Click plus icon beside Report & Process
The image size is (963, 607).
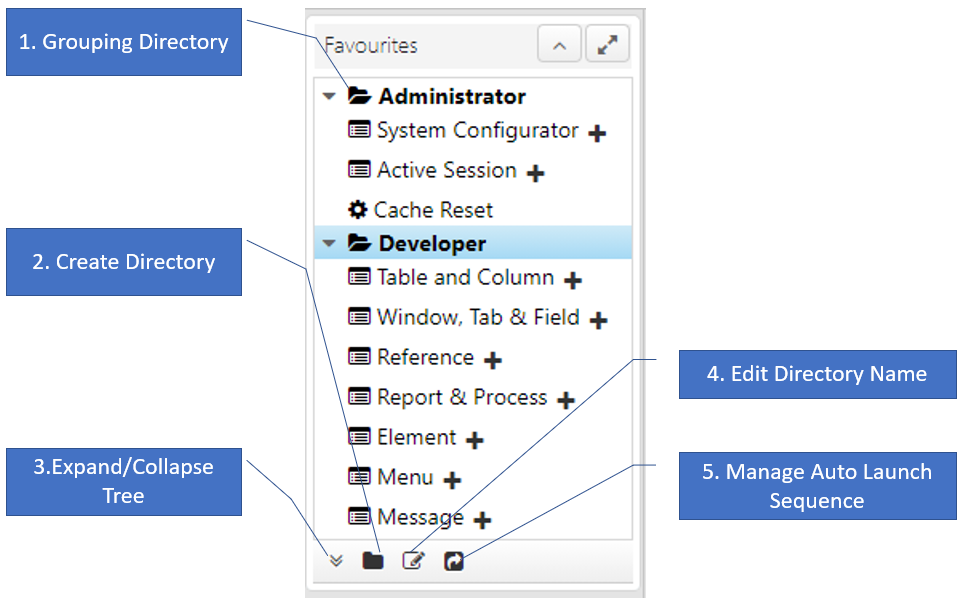pos(566,401)
